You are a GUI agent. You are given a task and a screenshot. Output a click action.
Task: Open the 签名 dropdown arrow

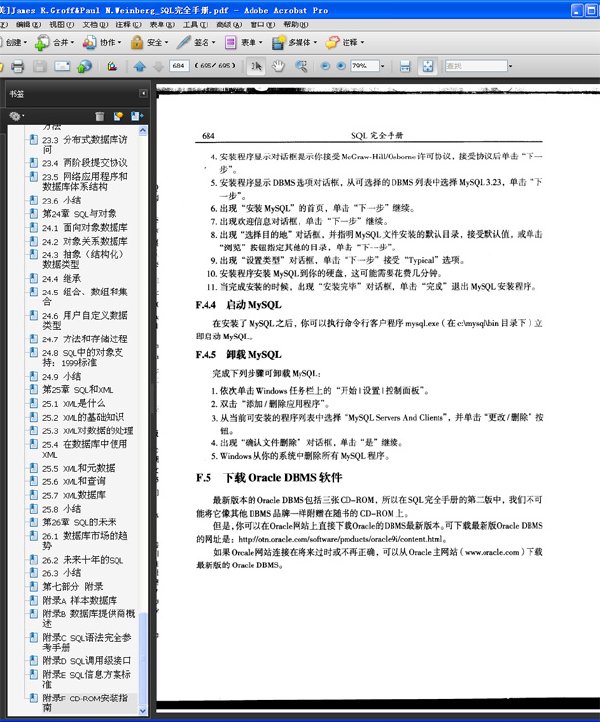click(214, 42)
